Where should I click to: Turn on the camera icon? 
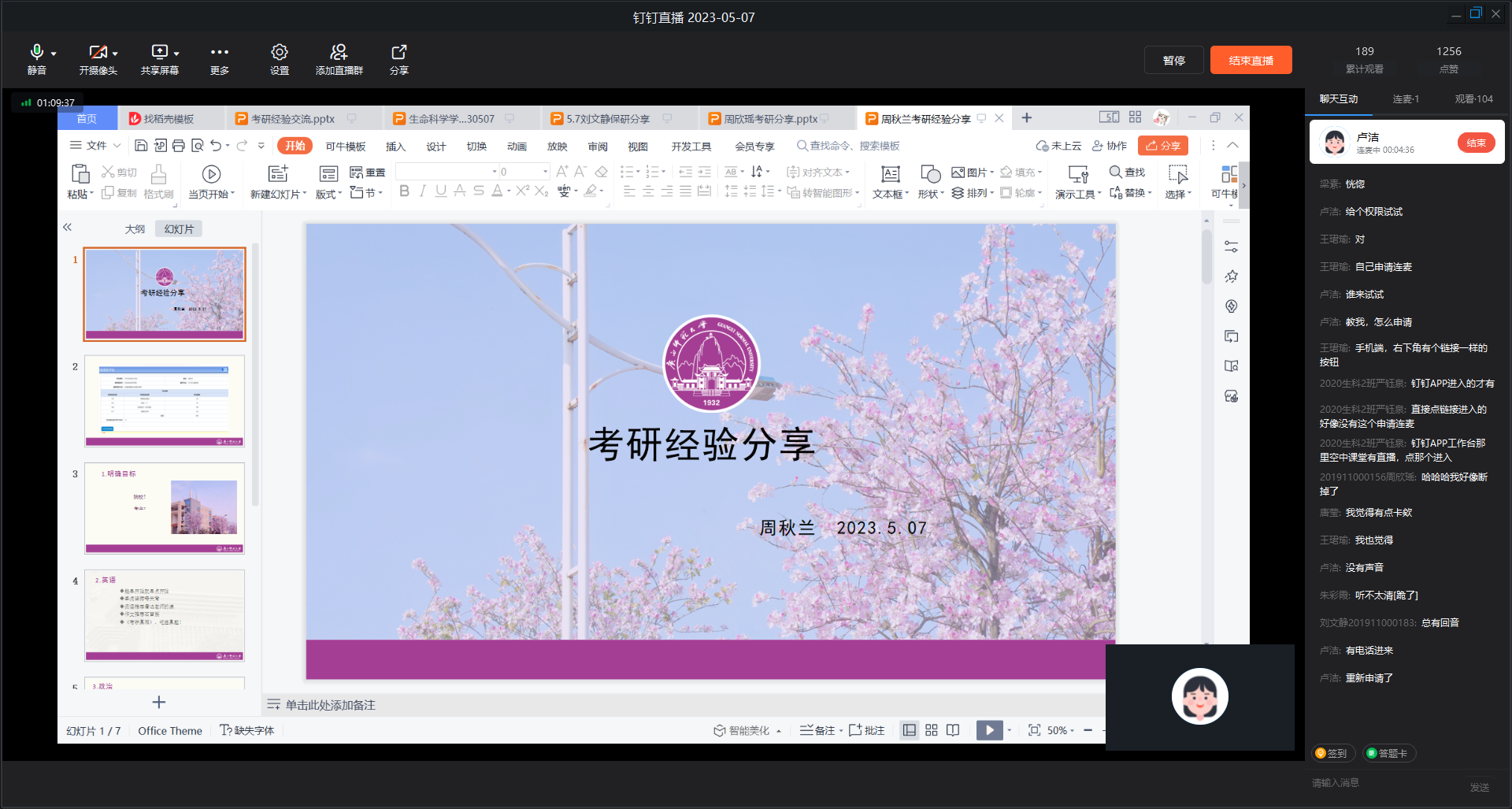tap(98, 53)
